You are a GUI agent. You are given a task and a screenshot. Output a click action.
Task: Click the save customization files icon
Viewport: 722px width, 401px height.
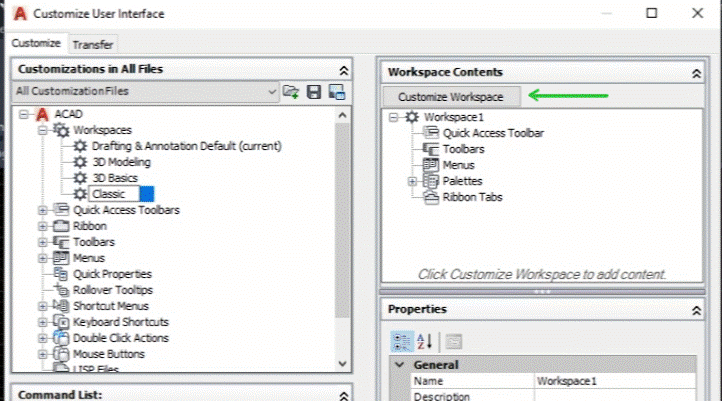(314, 92)
